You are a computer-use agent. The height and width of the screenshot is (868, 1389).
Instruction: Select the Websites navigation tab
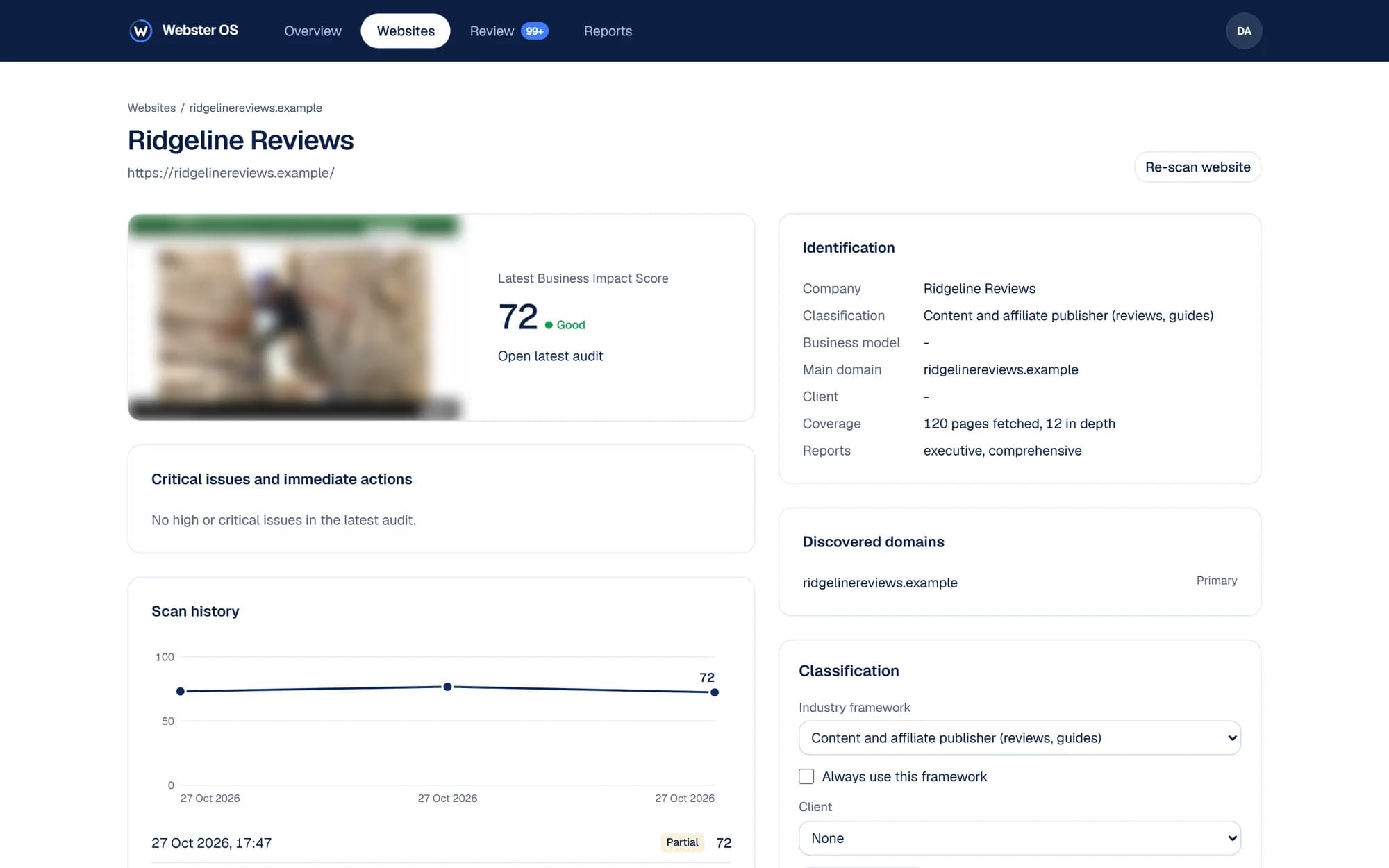tap(406, 31)
